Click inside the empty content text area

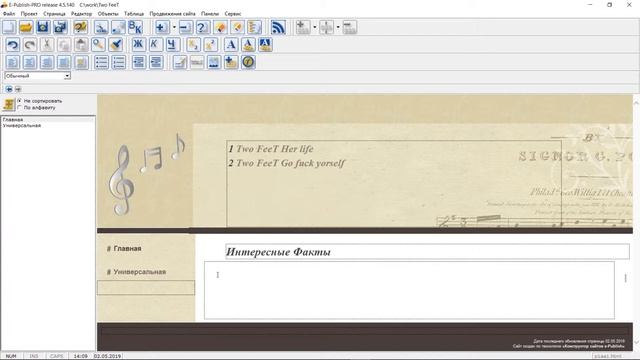(409, 290)
